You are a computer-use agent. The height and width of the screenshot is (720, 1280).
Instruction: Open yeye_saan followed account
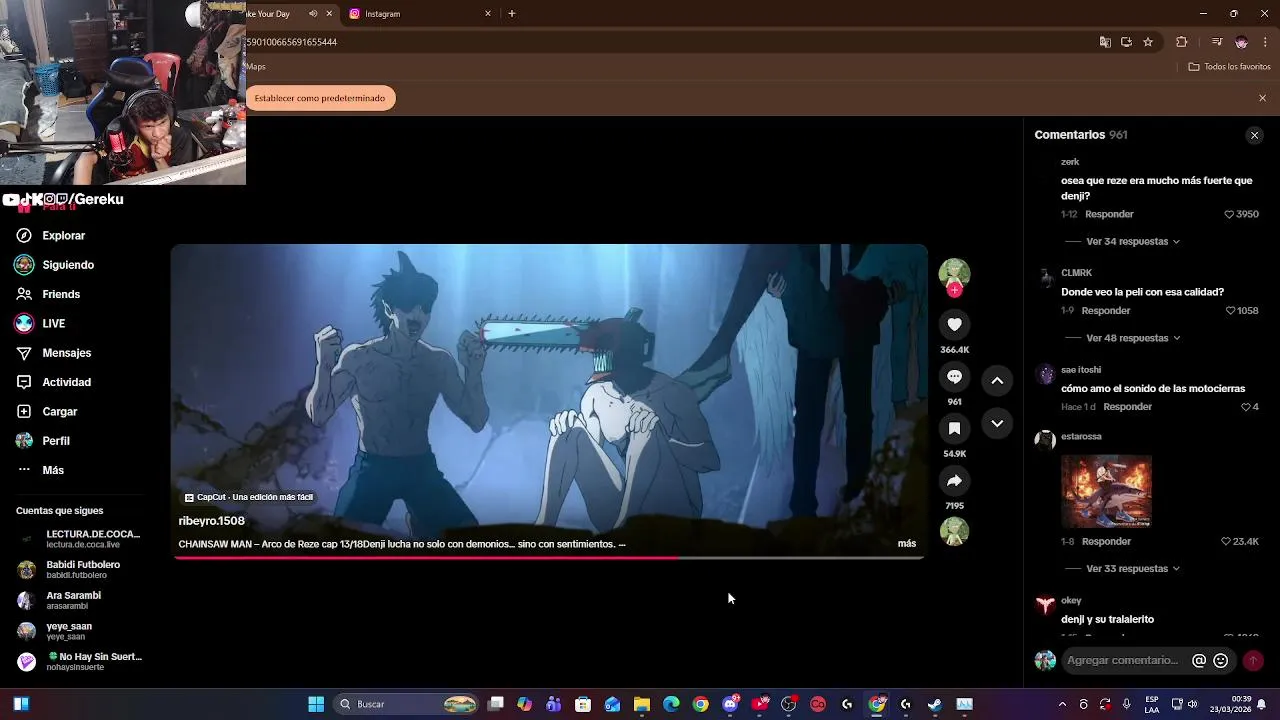pos(55,631)
